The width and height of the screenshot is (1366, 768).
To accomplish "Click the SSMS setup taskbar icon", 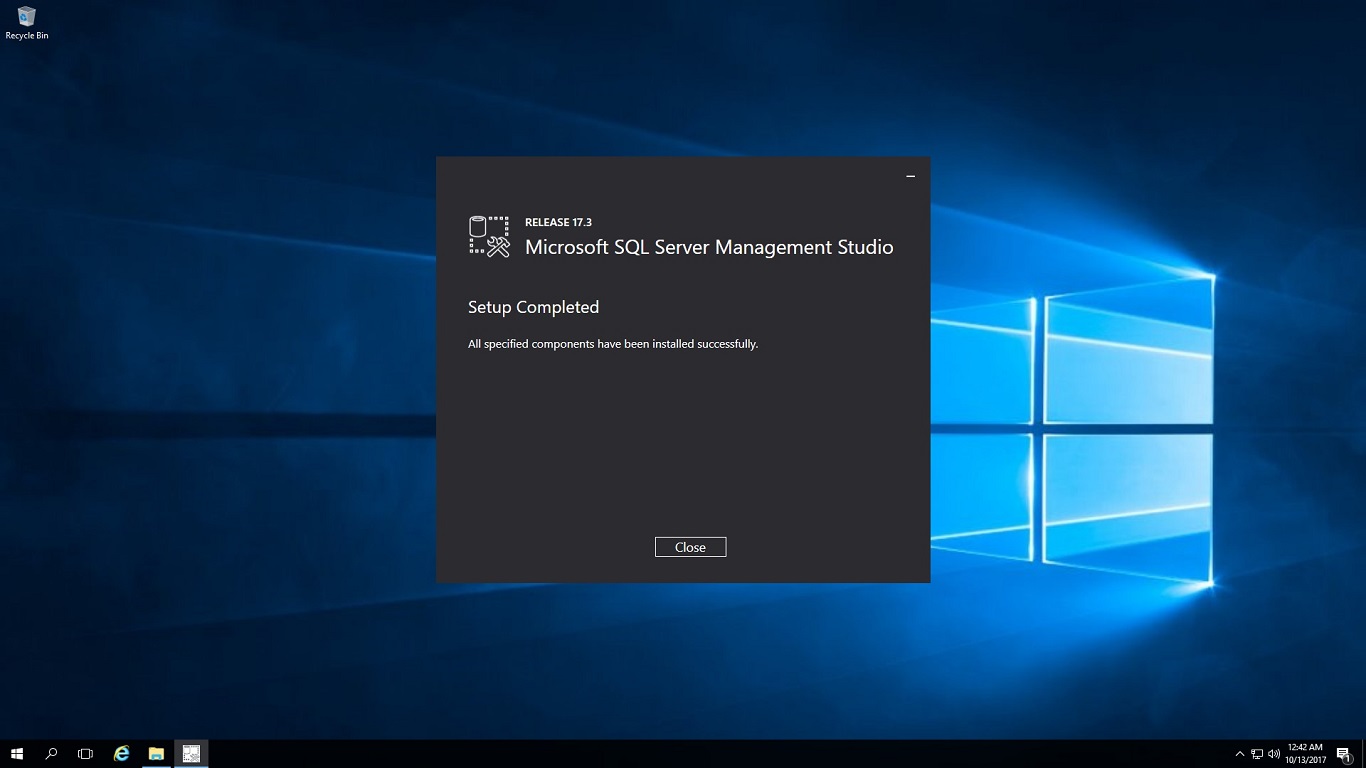I will (191, 753).
